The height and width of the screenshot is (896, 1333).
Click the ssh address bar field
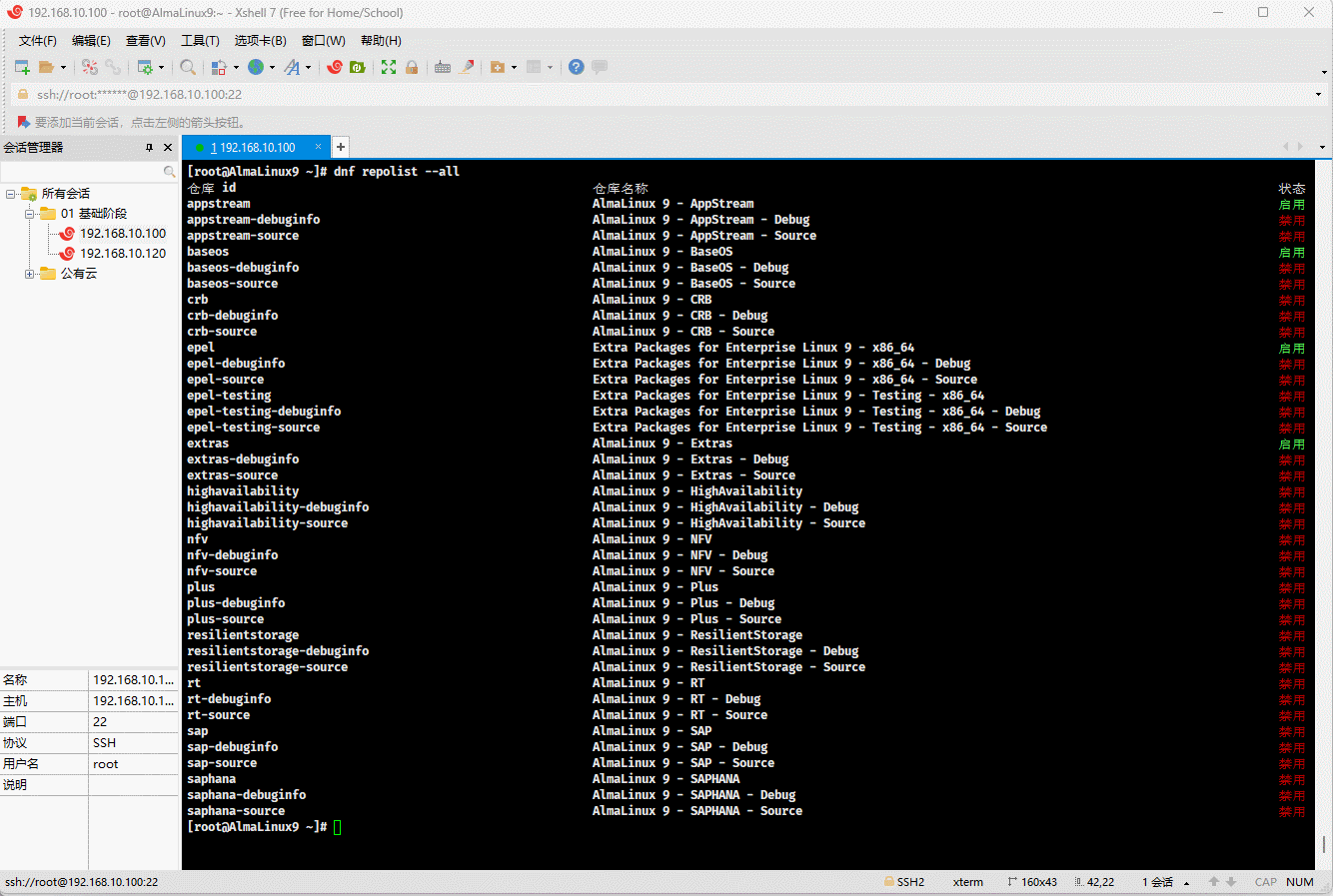[600, 95]
